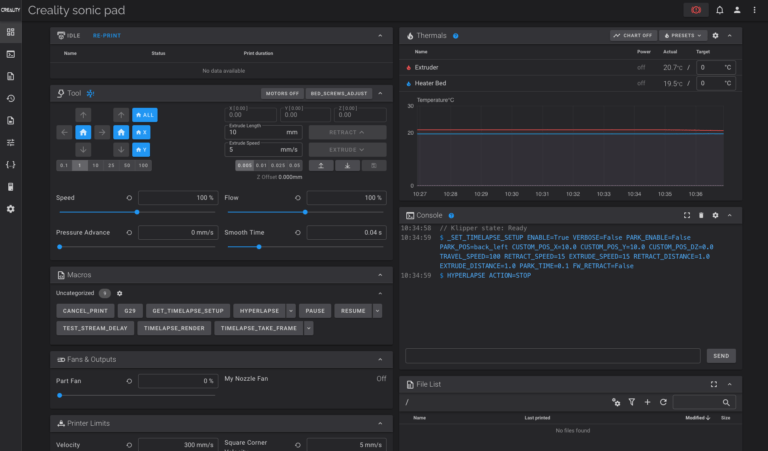Open the account user menu
Screen dimensions: 768x451
coord(737,10)
